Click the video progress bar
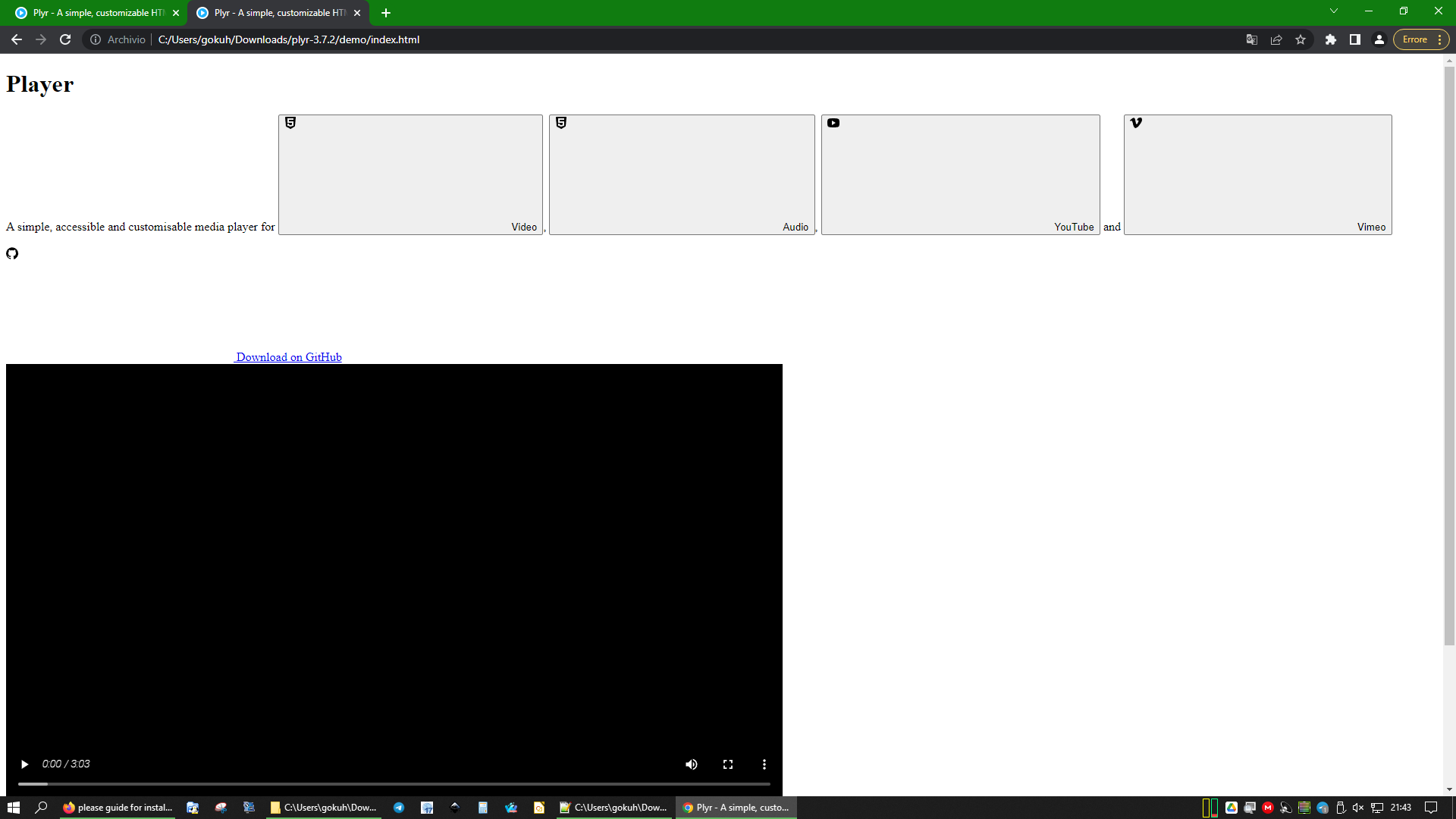Screen dimensions: 1456x819 394,784
